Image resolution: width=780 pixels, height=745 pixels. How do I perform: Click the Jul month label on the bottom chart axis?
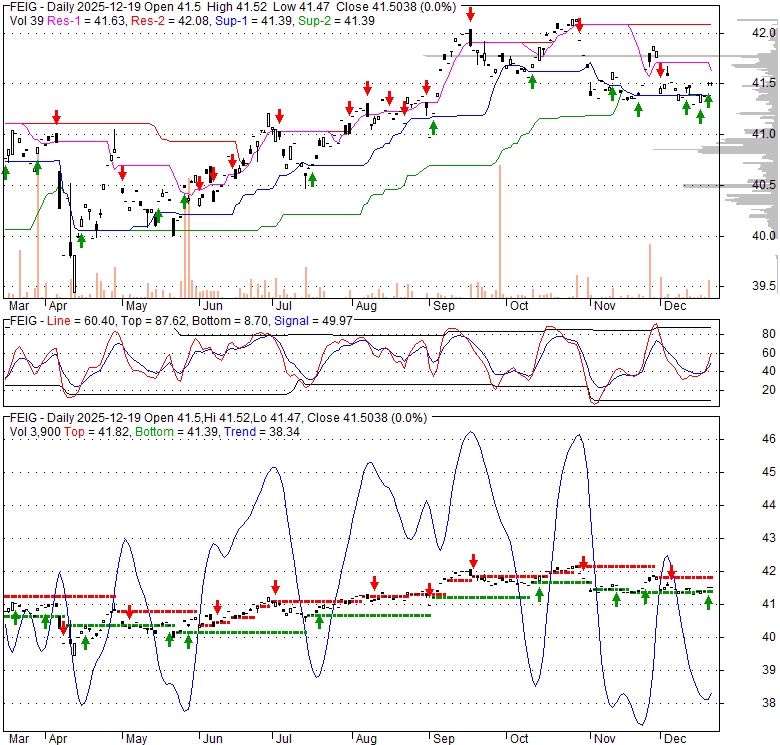pyautogui.click(x=284, y=740)
